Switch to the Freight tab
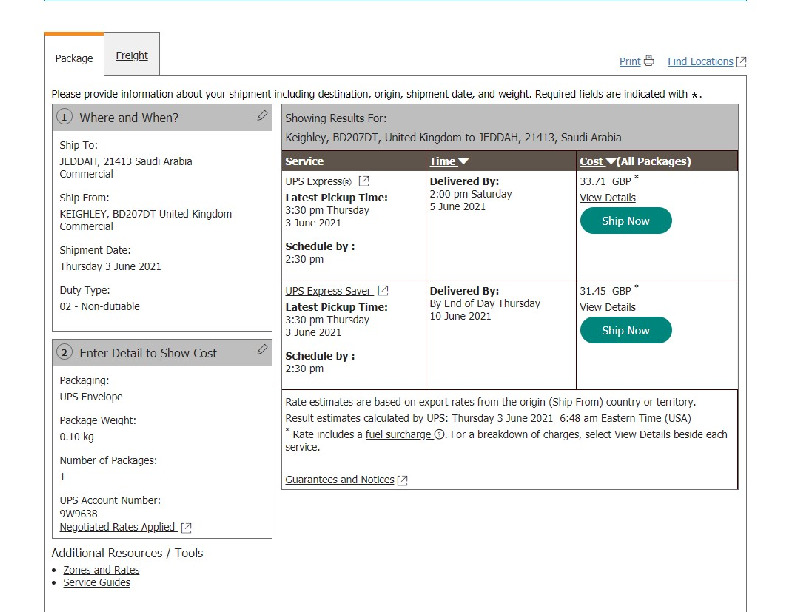The image size is (792, 612). point(131,56)
